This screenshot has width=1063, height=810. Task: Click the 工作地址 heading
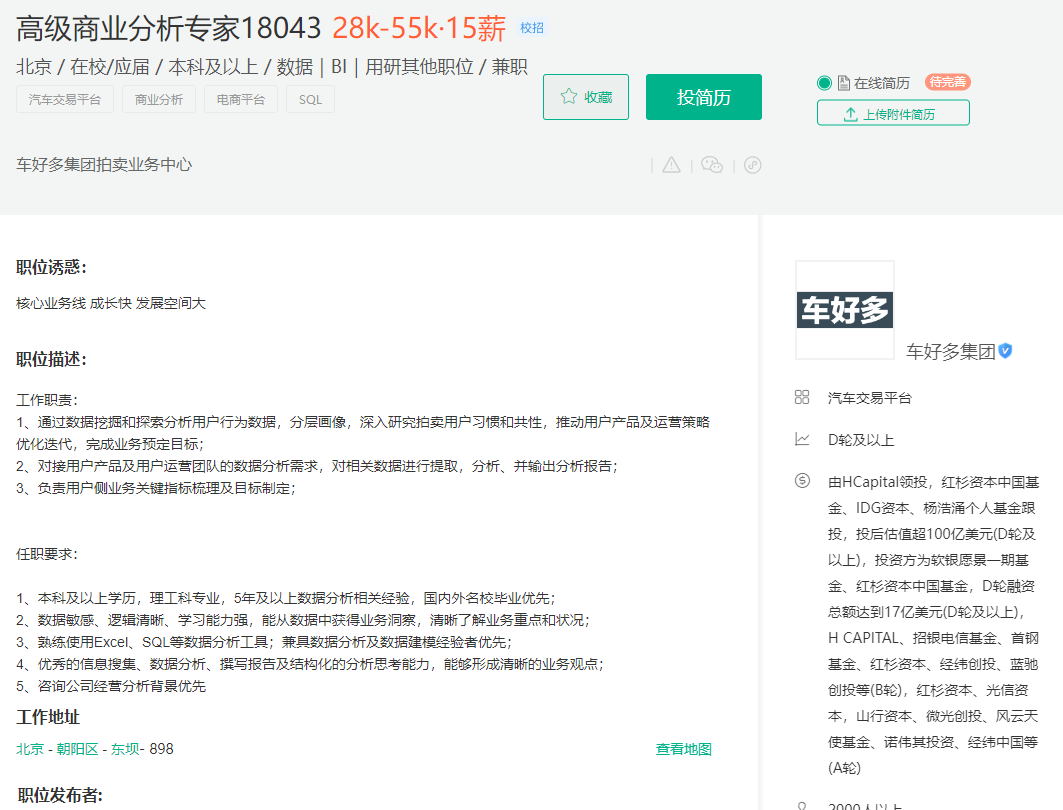pos(48,717)
